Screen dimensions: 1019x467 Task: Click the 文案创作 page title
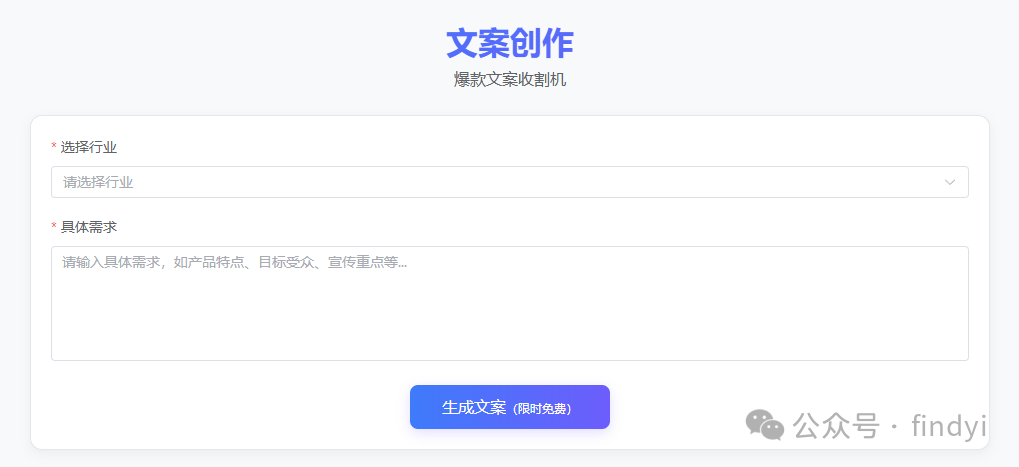click(510, 44)
